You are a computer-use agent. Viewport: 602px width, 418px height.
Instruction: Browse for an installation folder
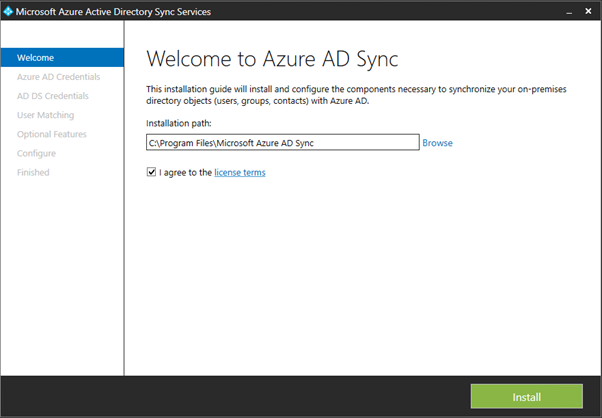(437, 143)
